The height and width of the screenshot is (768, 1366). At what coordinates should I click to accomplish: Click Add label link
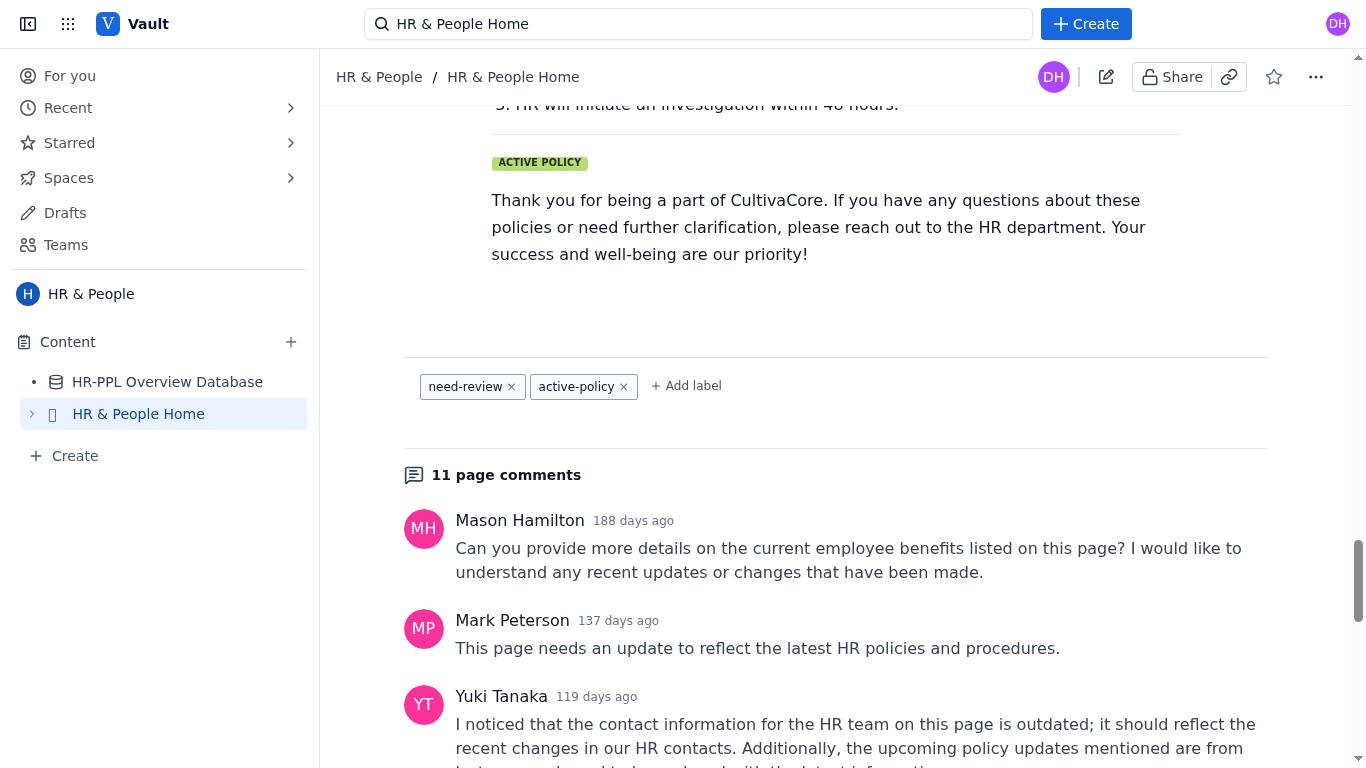click(686, 386)
